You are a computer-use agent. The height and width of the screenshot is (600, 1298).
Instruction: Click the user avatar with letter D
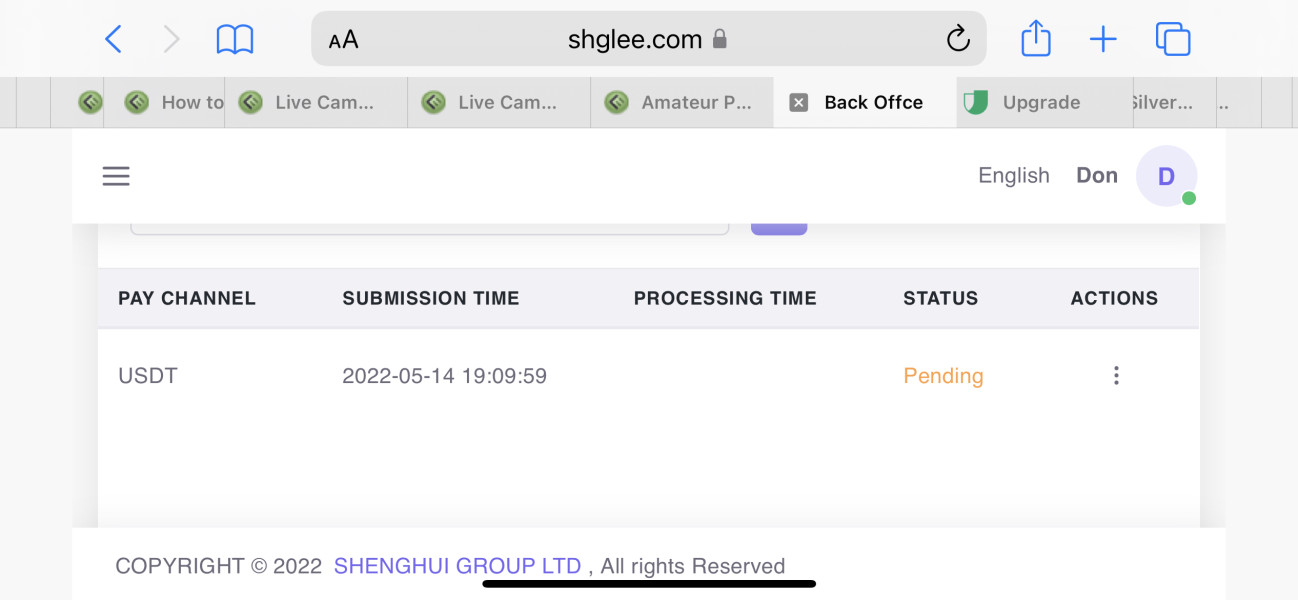[1166, 176]
